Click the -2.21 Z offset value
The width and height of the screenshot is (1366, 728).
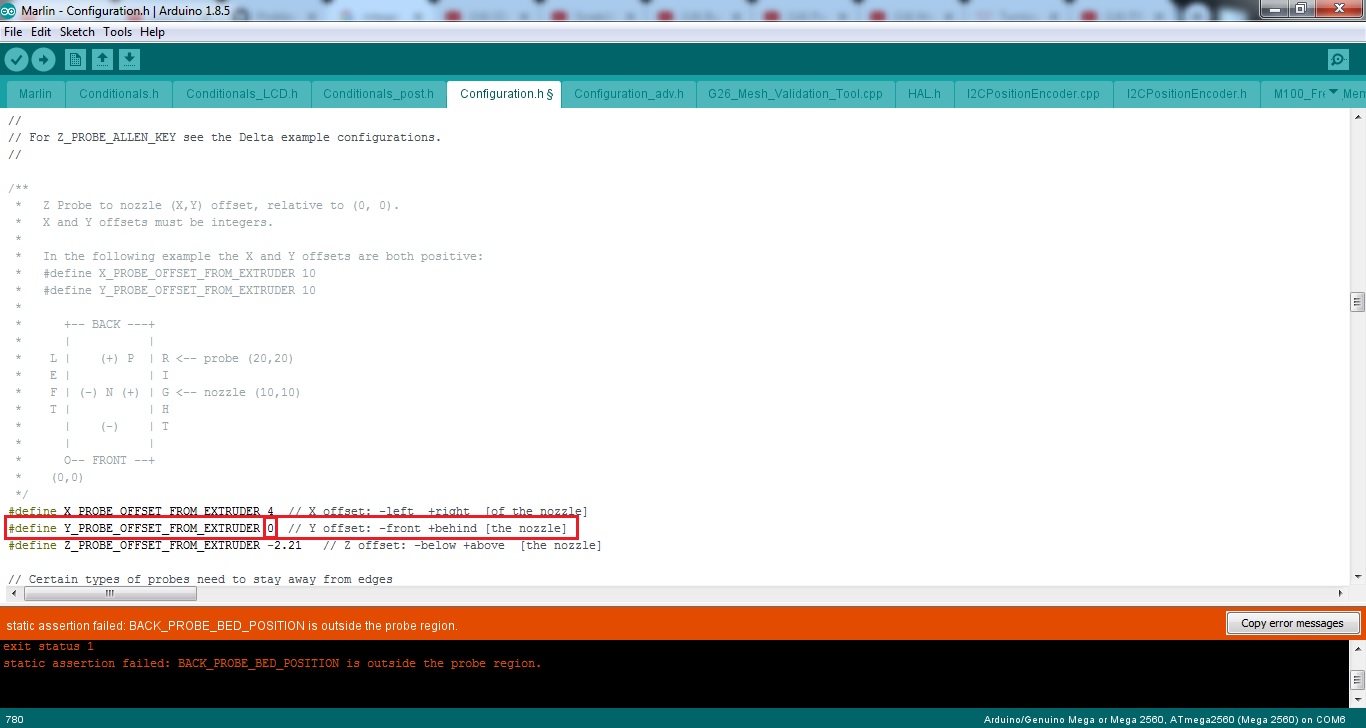tap(285, 545)
